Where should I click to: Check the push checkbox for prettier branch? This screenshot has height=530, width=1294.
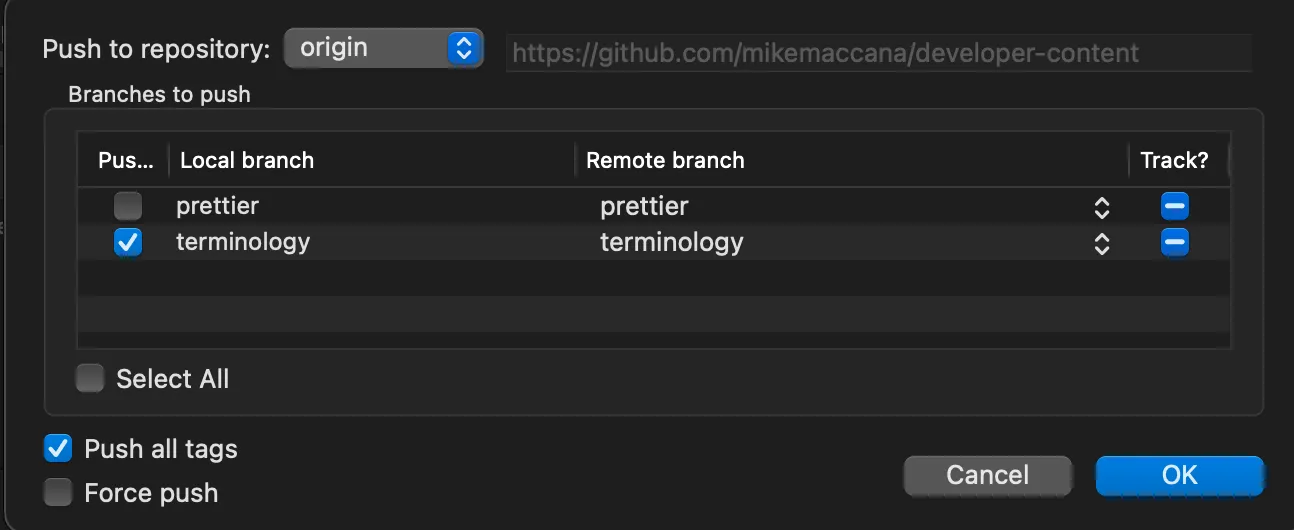tap(127, 207)
